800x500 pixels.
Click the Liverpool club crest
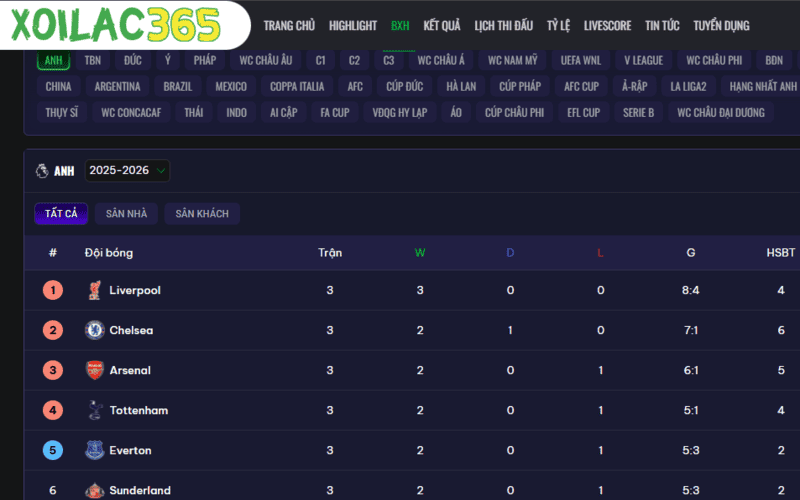tap(94, 290)
